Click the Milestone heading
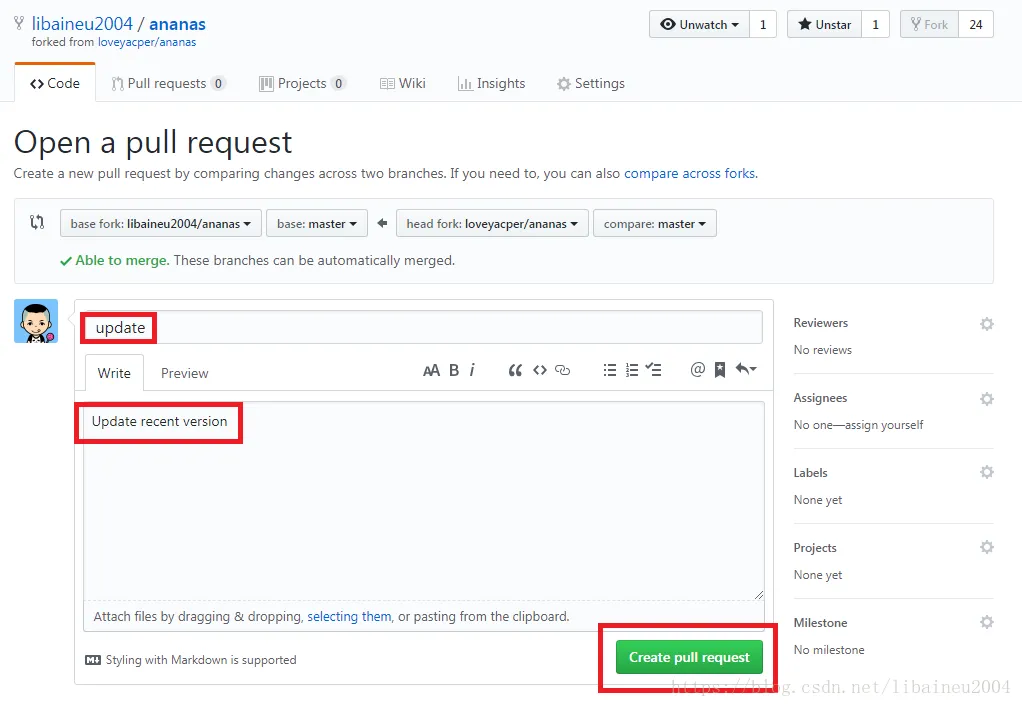 (x=820, y=623)
